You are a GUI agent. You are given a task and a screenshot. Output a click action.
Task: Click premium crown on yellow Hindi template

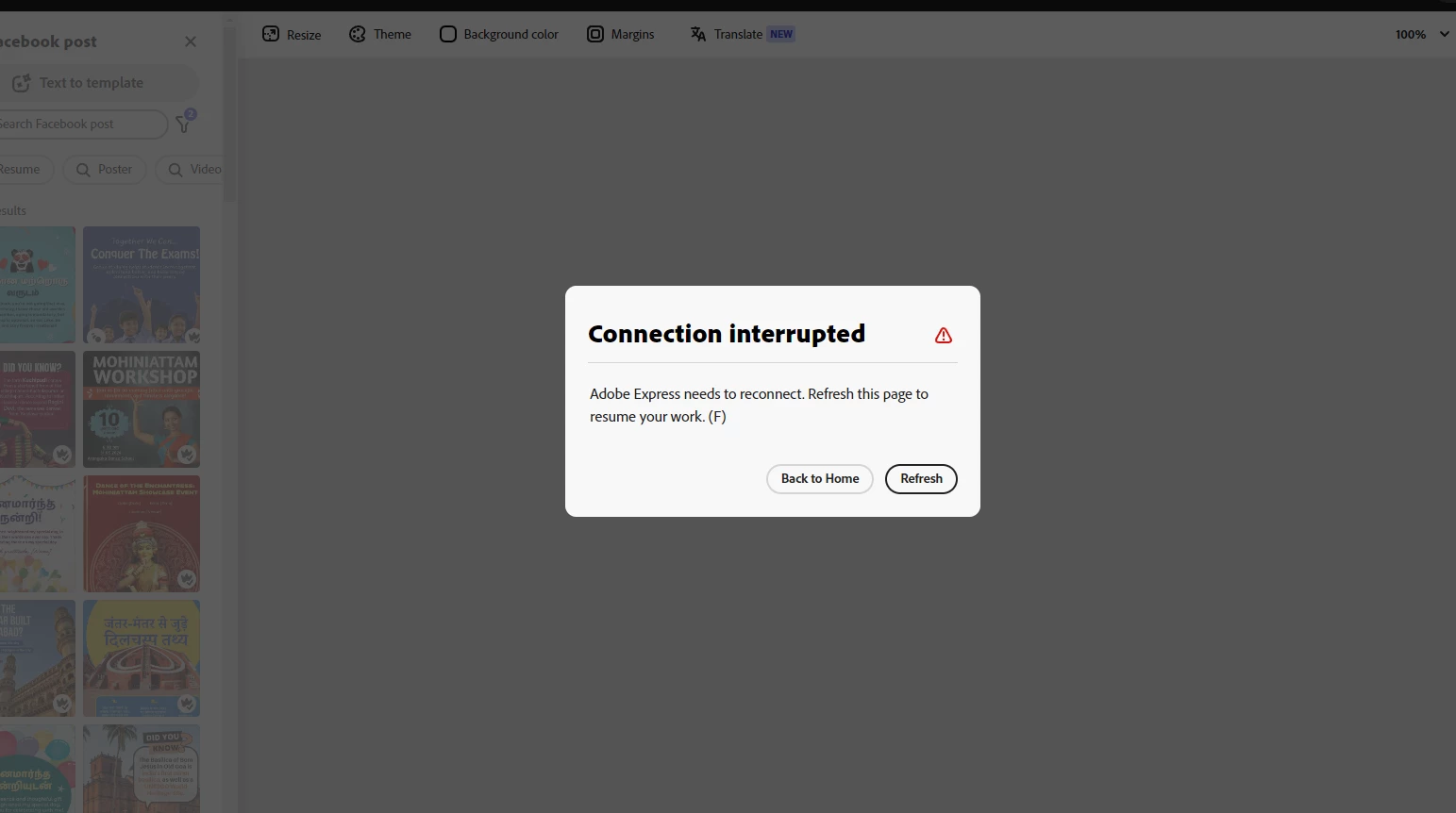(187, 704)
